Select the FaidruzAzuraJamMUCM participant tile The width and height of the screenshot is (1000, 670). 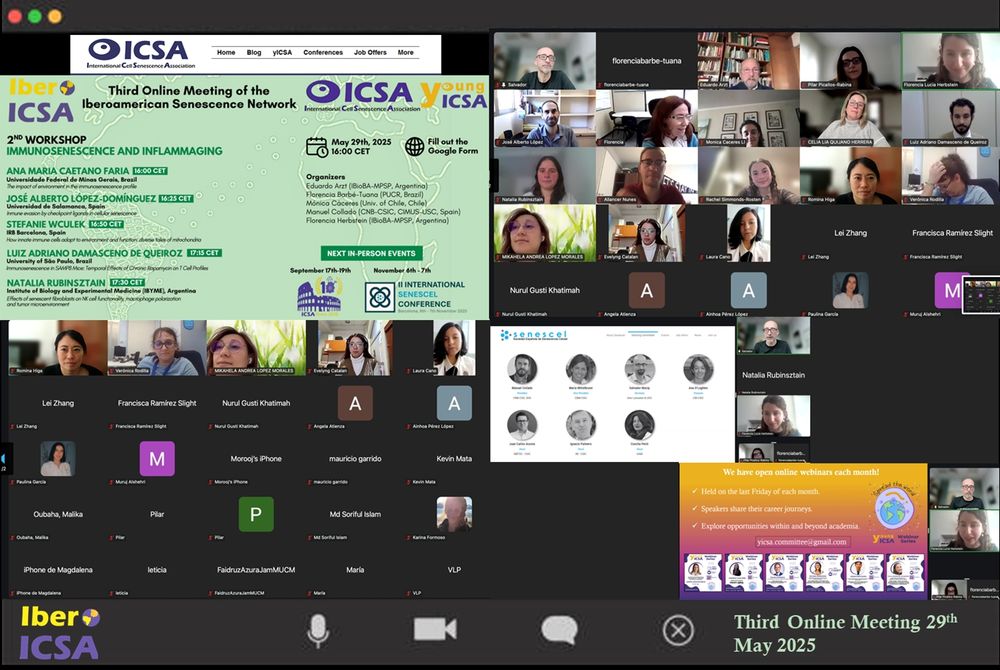point(256,572)
